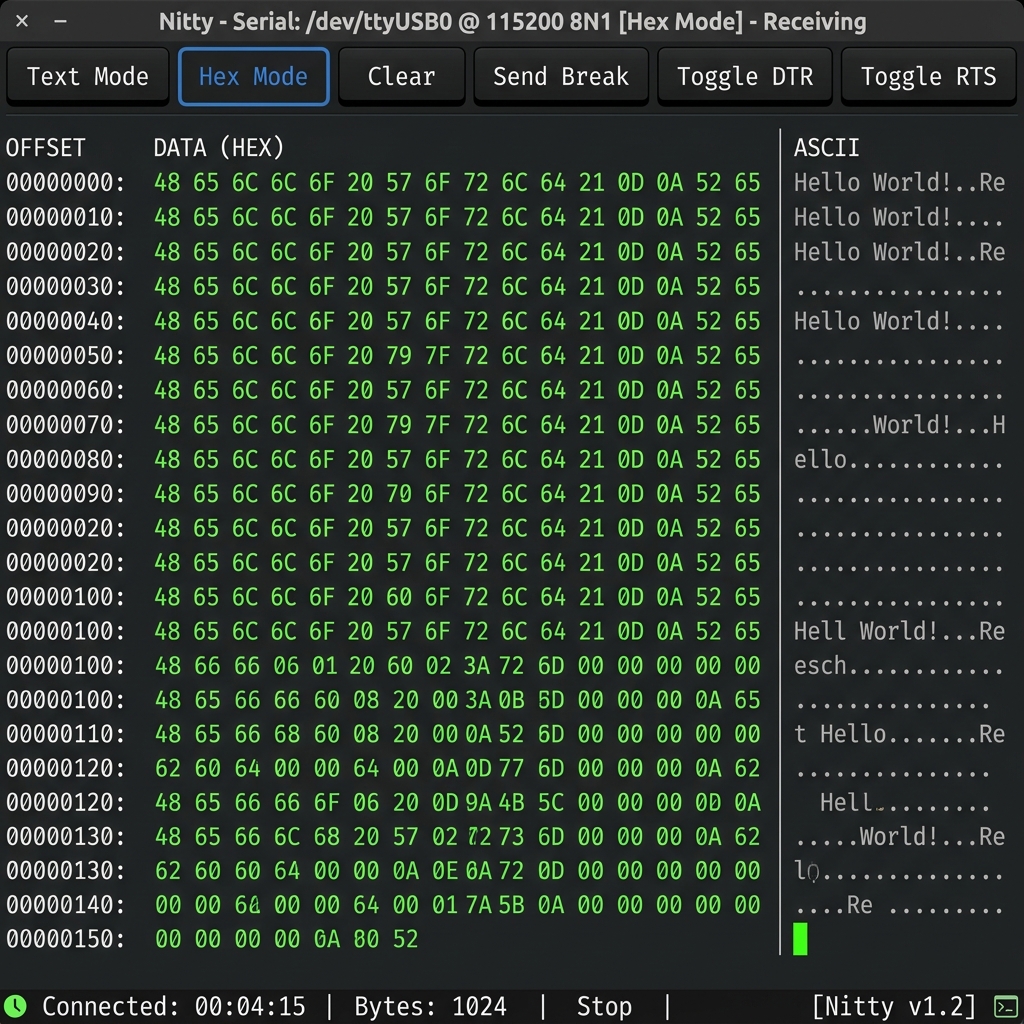The width and height of the screenshot is (1024, 1024).
Task: Minimize the Nitty window
Action: [61, 22]
